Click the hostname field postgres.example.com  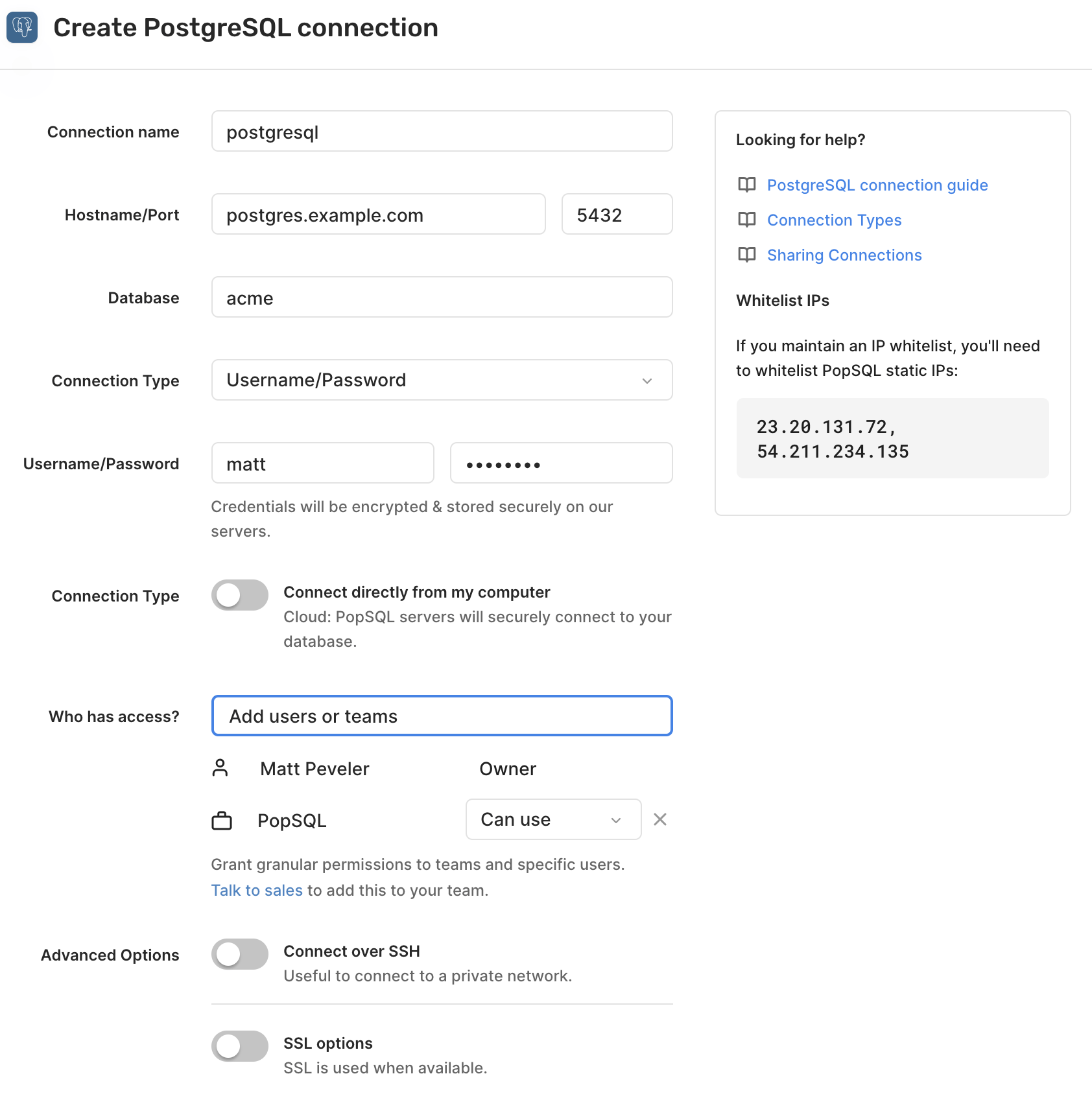point(379,214)
